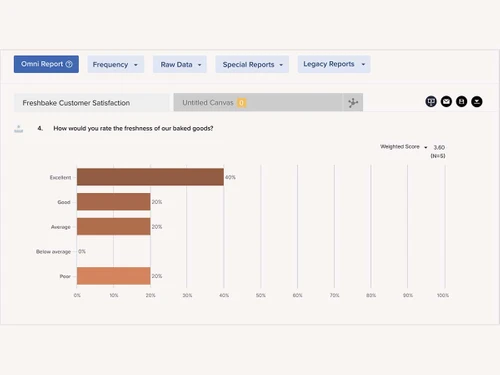Click the 50% x-axis tick label
Viewport: 500px width, 375px height.
click(261, 295)
